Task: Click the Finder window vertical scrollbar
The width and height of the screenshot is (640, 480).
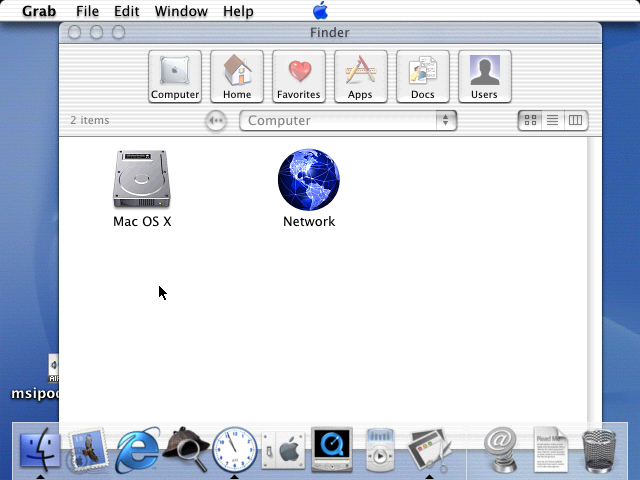Action: click(594, 280)
